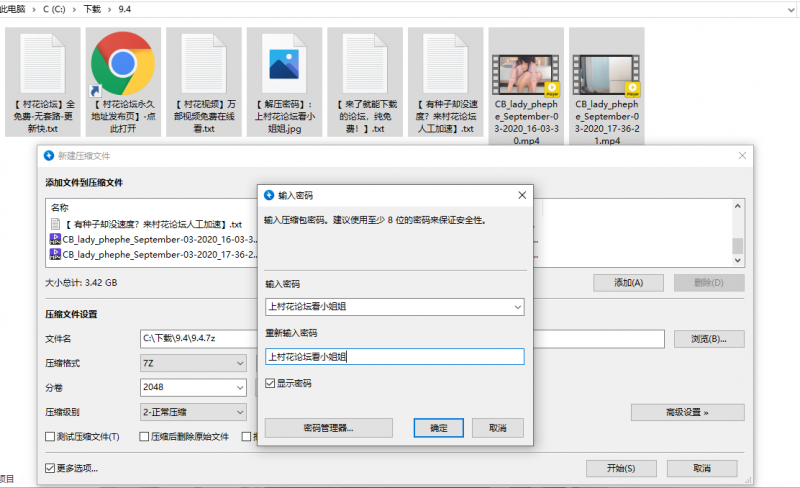Select the 人工加速 text file icon in folder
The image size is (800, 488).
(x=445, y=63)
